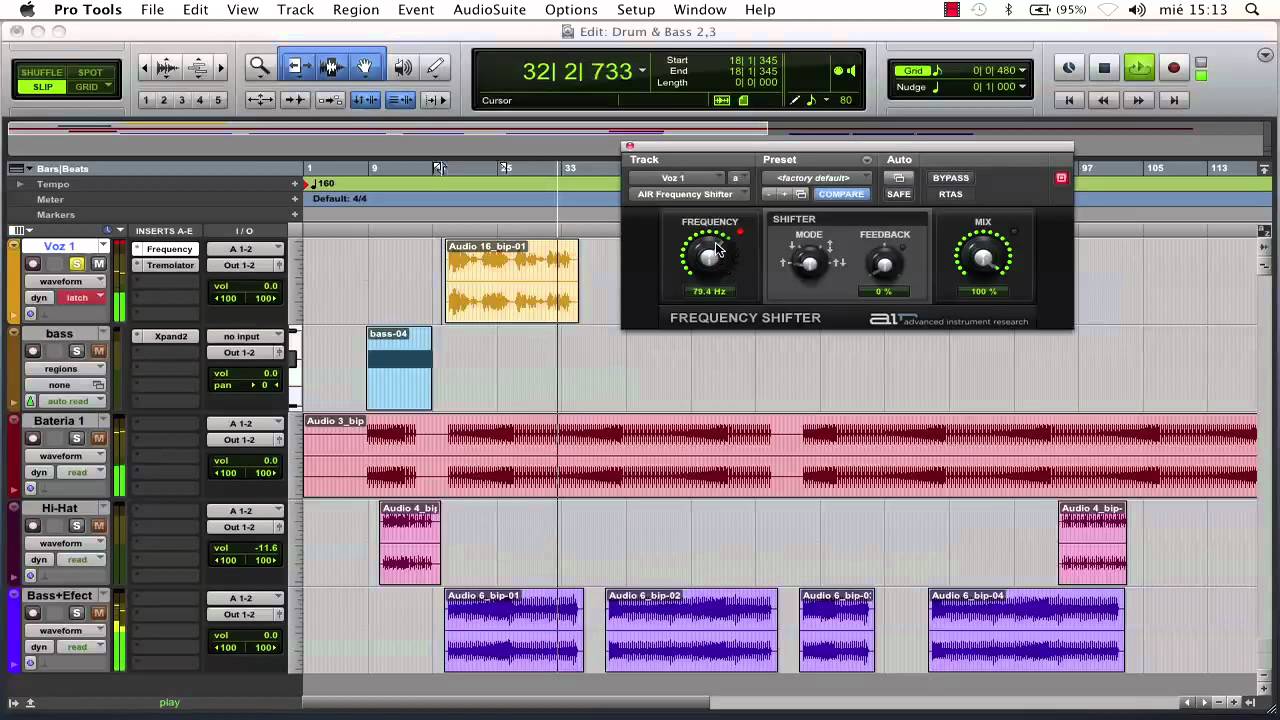
Task: Click the Tab to Transients icon
Action: point(295,100)
